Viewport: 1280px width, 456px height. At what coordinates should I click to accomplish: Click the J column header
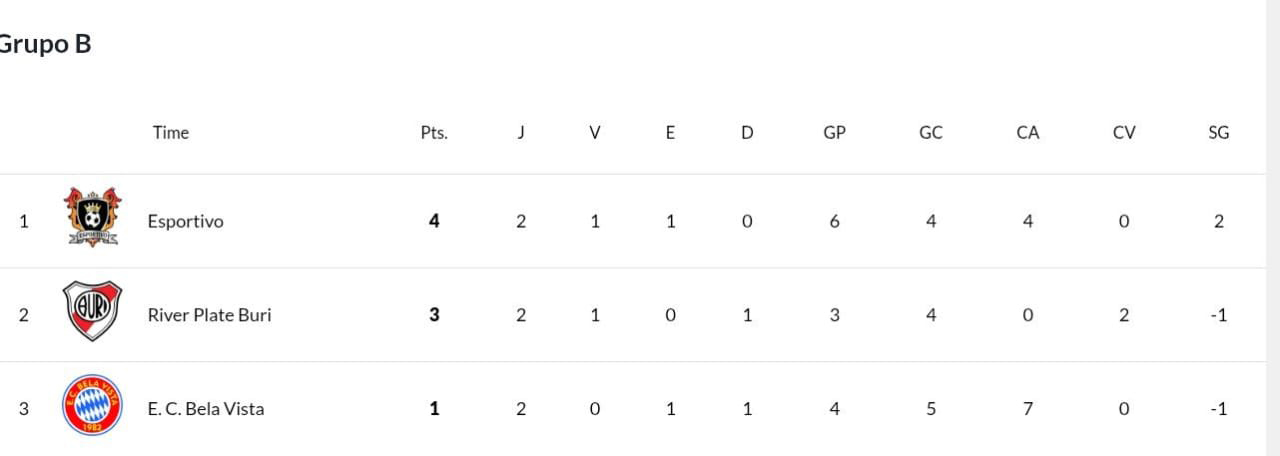pyautogui.click(x=521, y=132)
